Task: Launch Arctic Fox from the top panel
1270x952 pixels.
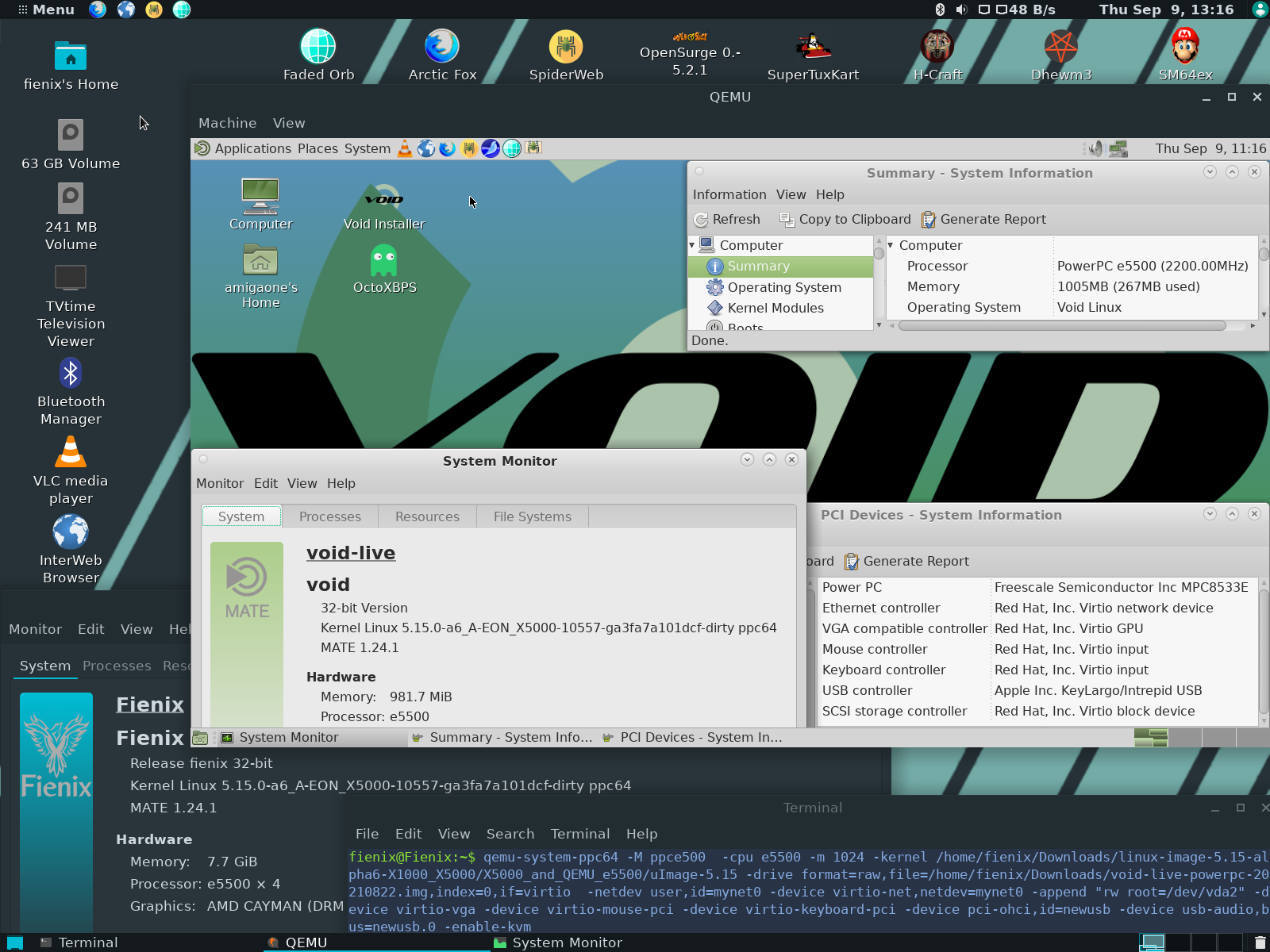Action: [x=98, y=10]
